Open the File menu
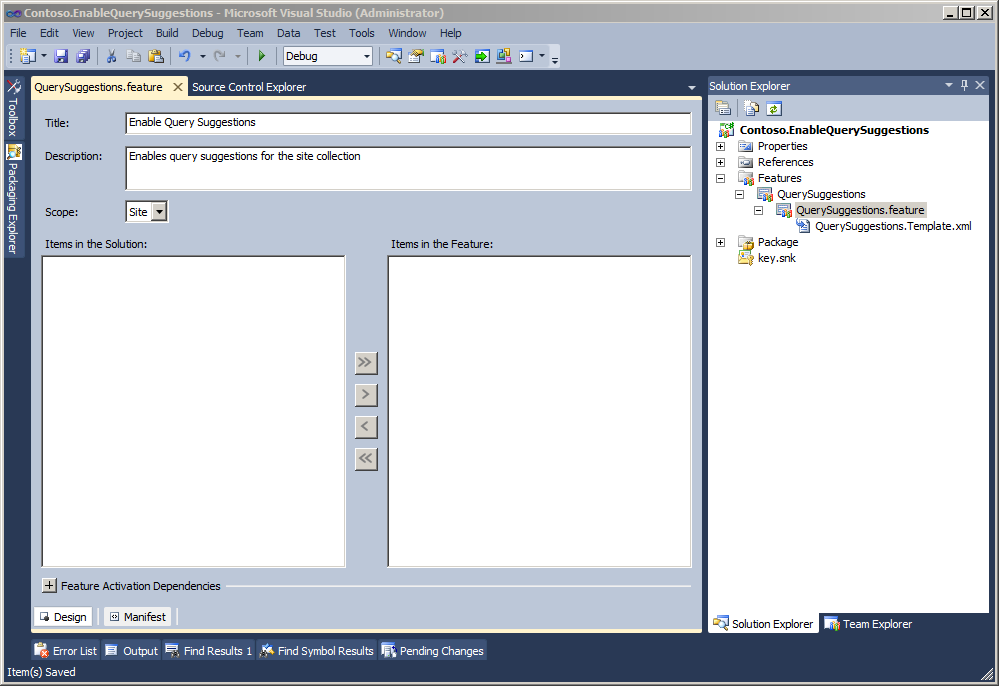This screenshot has height=686, width=999. [x=18, y=33]
